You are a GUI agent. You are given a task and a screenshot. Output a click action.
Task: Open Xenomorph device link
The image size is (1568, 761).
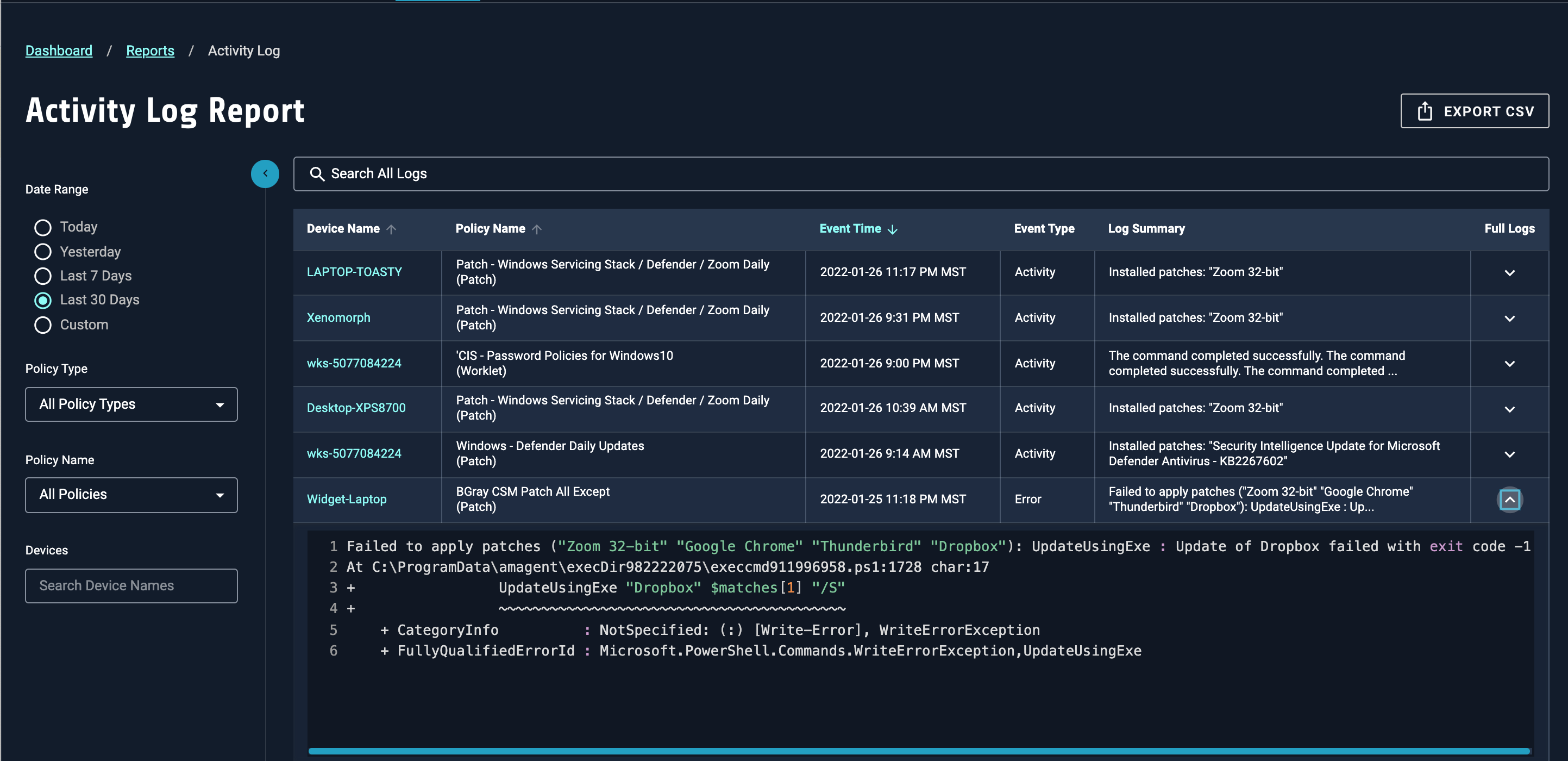click(x=338, y=318)
